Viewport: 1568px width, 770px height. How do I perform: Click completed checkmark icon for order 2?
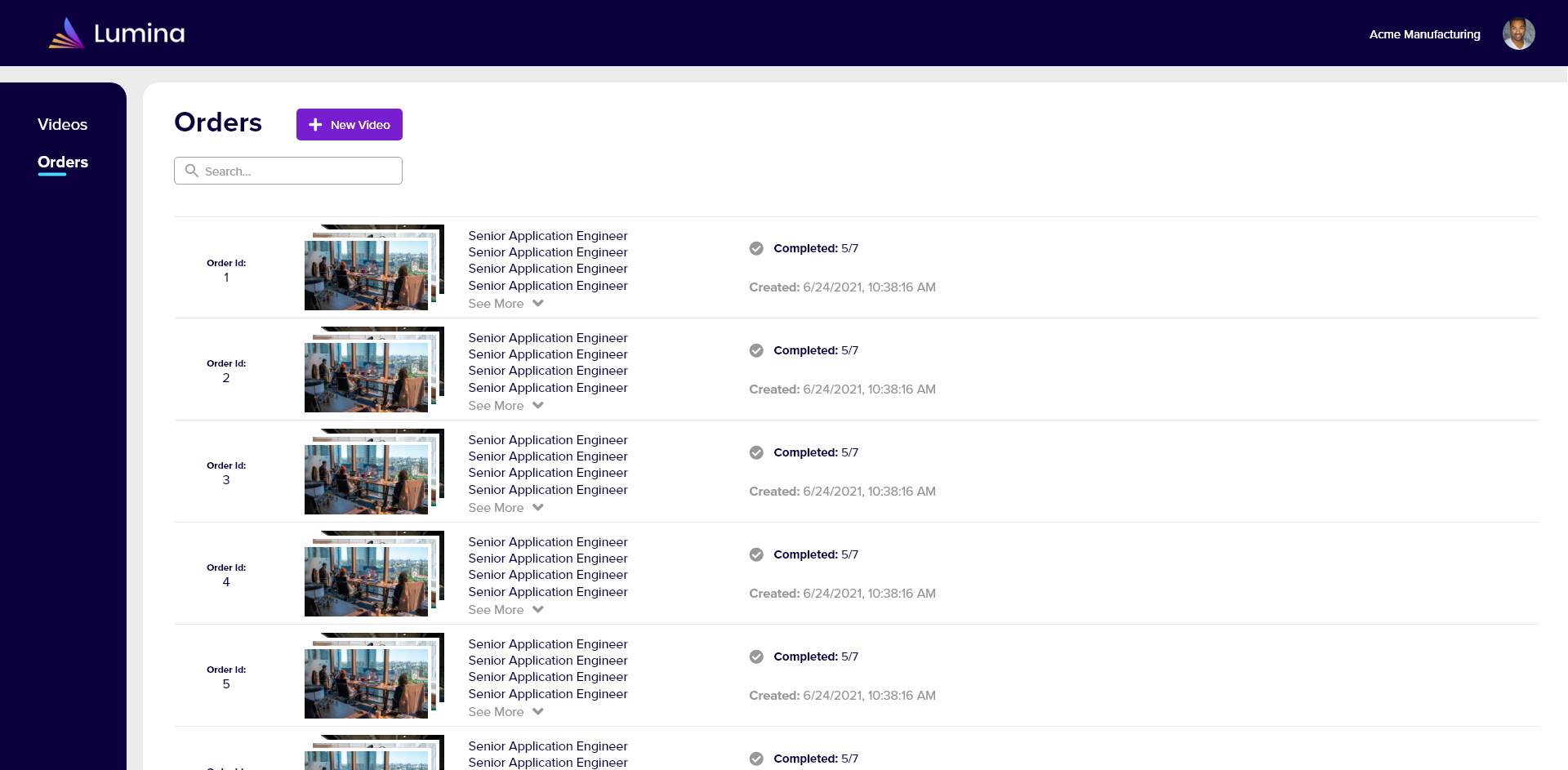pyautogui.click(x=756, y=350)
